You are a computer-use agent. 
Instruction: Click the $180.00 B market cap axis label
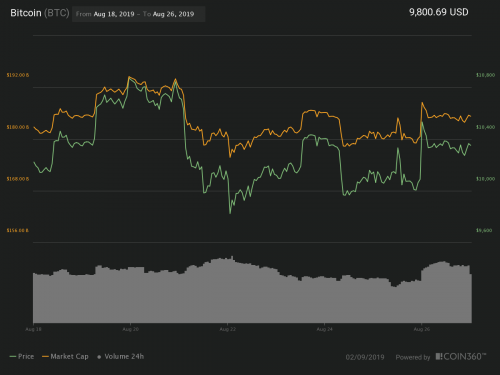[18, 127]
